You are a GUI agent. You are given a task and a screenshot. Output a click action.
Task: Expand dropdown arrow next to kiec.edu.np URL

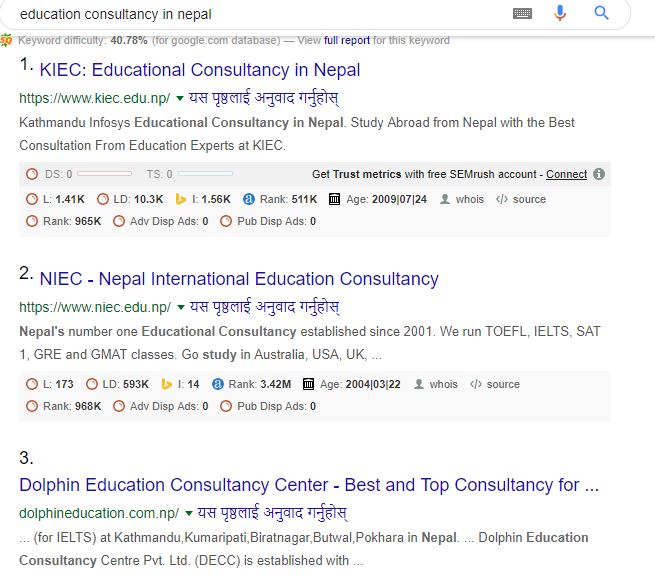pos(180,99)
